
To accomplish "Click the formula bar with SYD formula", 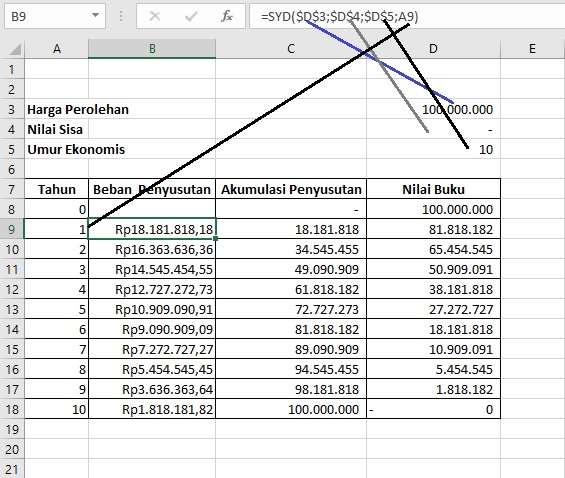I will pyautogui.click(x=407, y=16).
